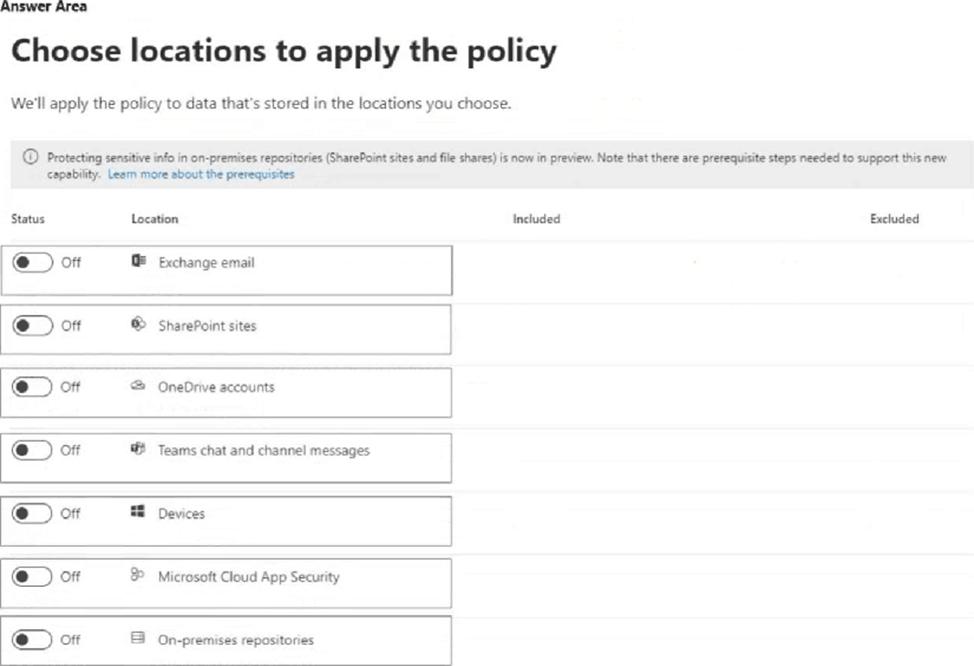The image size is (974, 666).
Task: Select the Exchange email location label
Action: [206, 262]
